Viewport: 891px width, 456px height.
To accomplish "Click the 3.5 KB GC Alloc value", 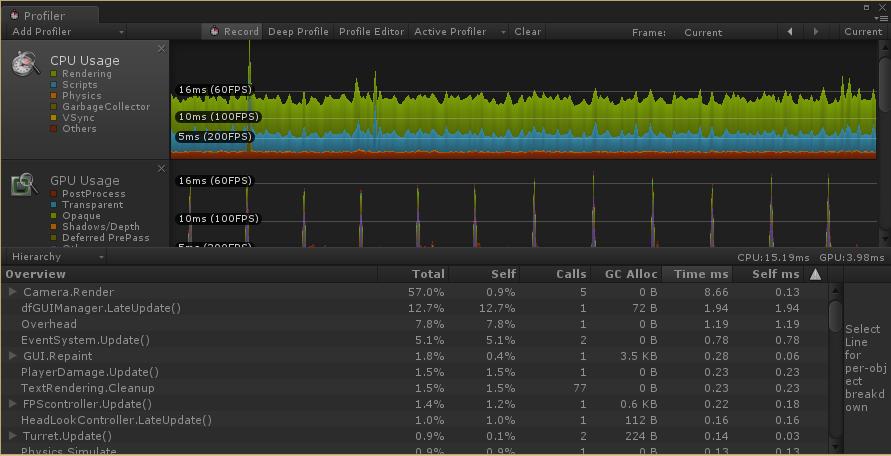I will [638, 356].
